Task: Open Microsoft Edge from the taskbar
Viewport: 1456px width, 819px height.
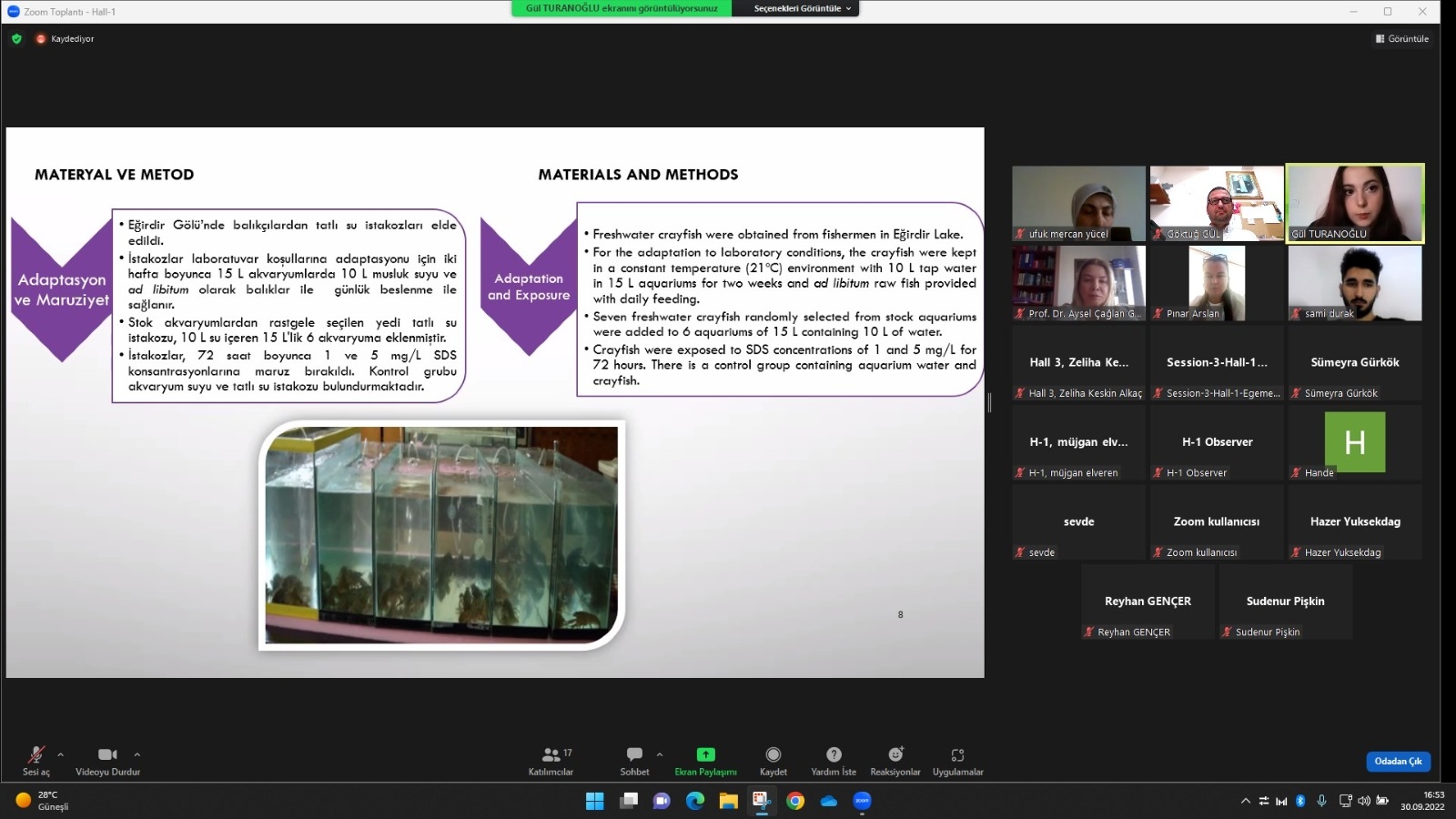Action: [695, 801]
